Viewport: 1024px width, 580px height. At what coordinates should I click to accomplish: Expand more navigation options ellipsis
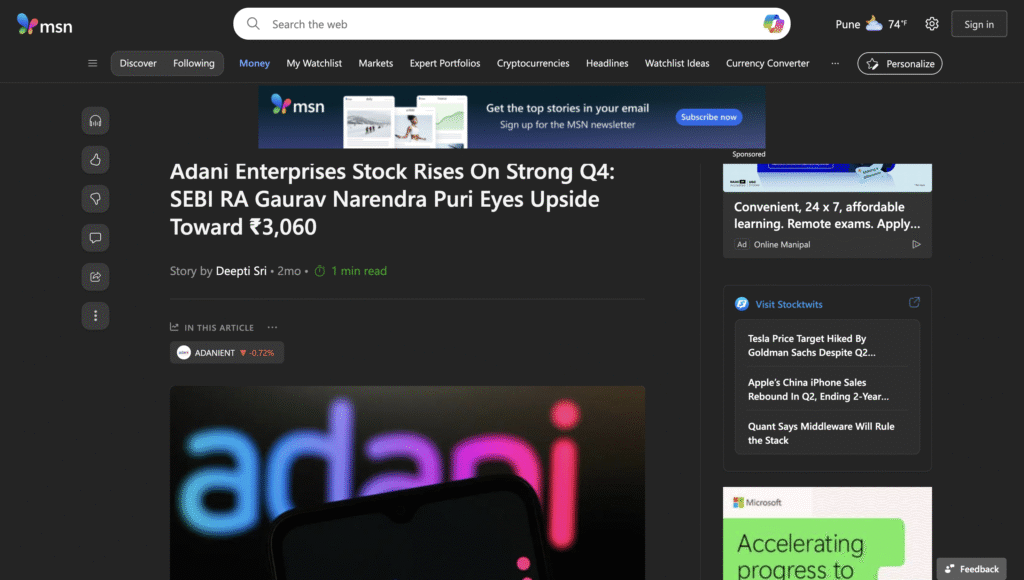pos(835,63)
